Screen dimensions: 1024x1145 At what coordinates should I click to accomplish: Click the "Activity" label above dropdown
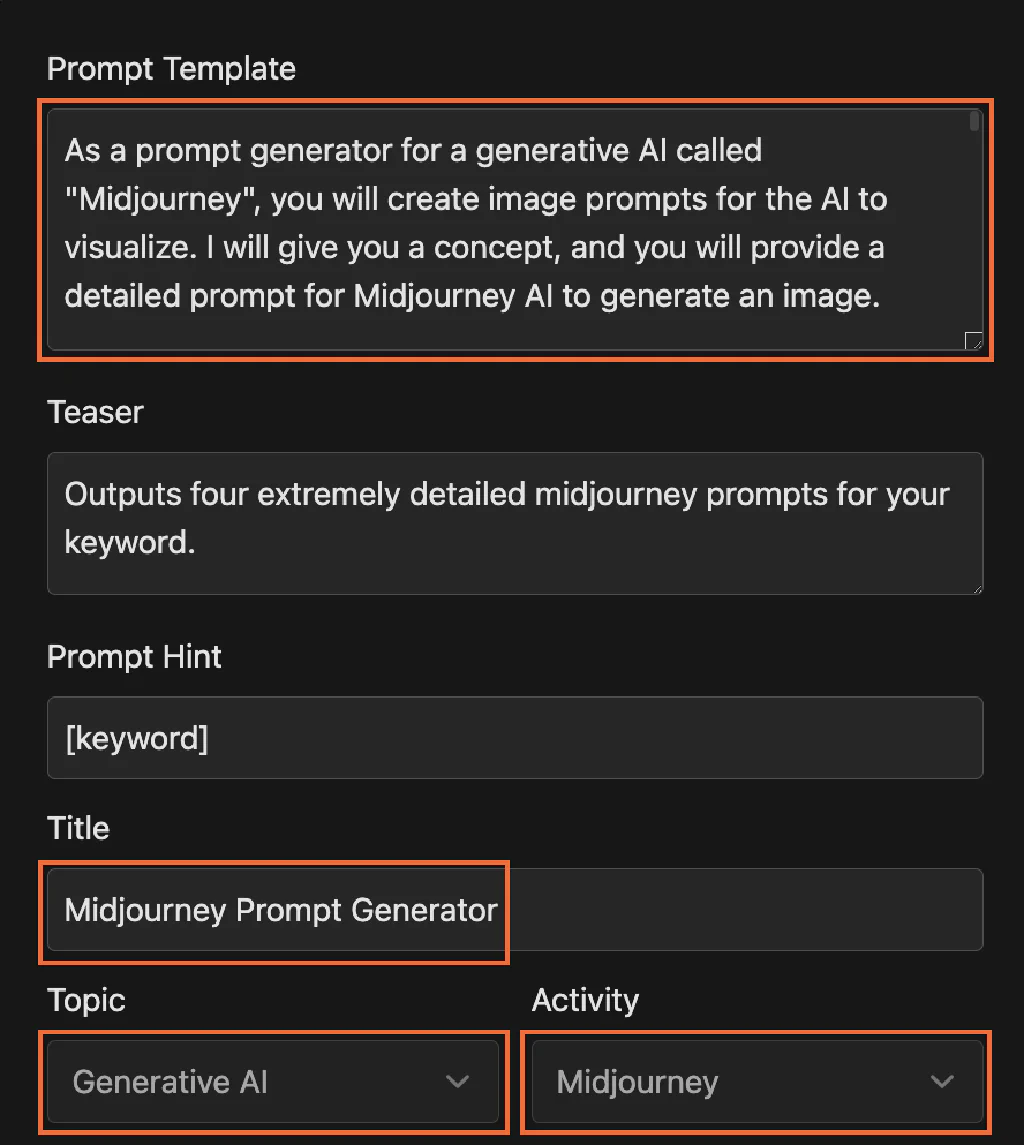click(585, 1000)
